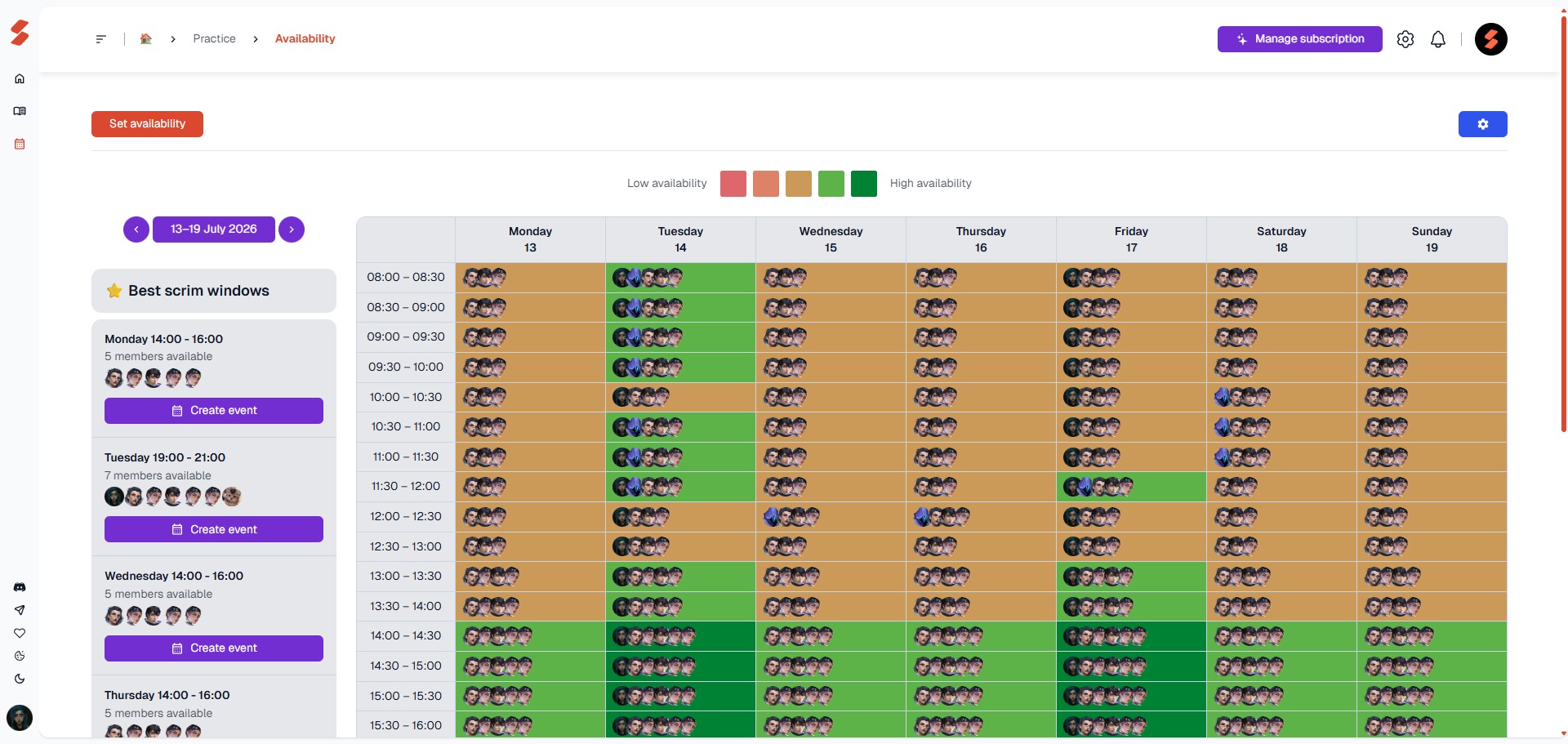
Task: Click the Thursday 14:00 - 16:00 scrim card title
Action: pyautogui.click(x=167, y=695)
